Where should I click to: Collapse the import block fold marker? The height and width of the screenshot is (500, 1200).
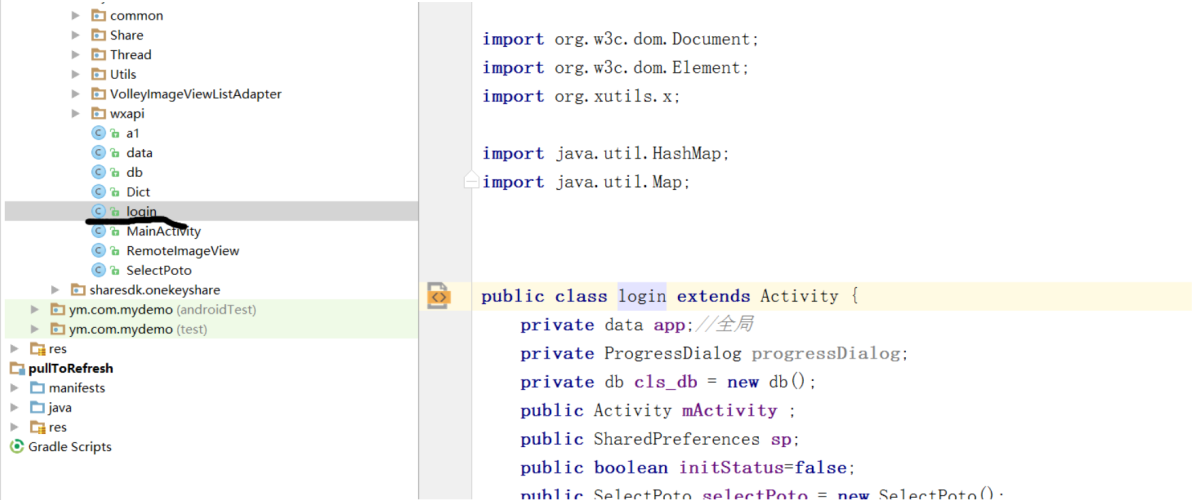472,182
